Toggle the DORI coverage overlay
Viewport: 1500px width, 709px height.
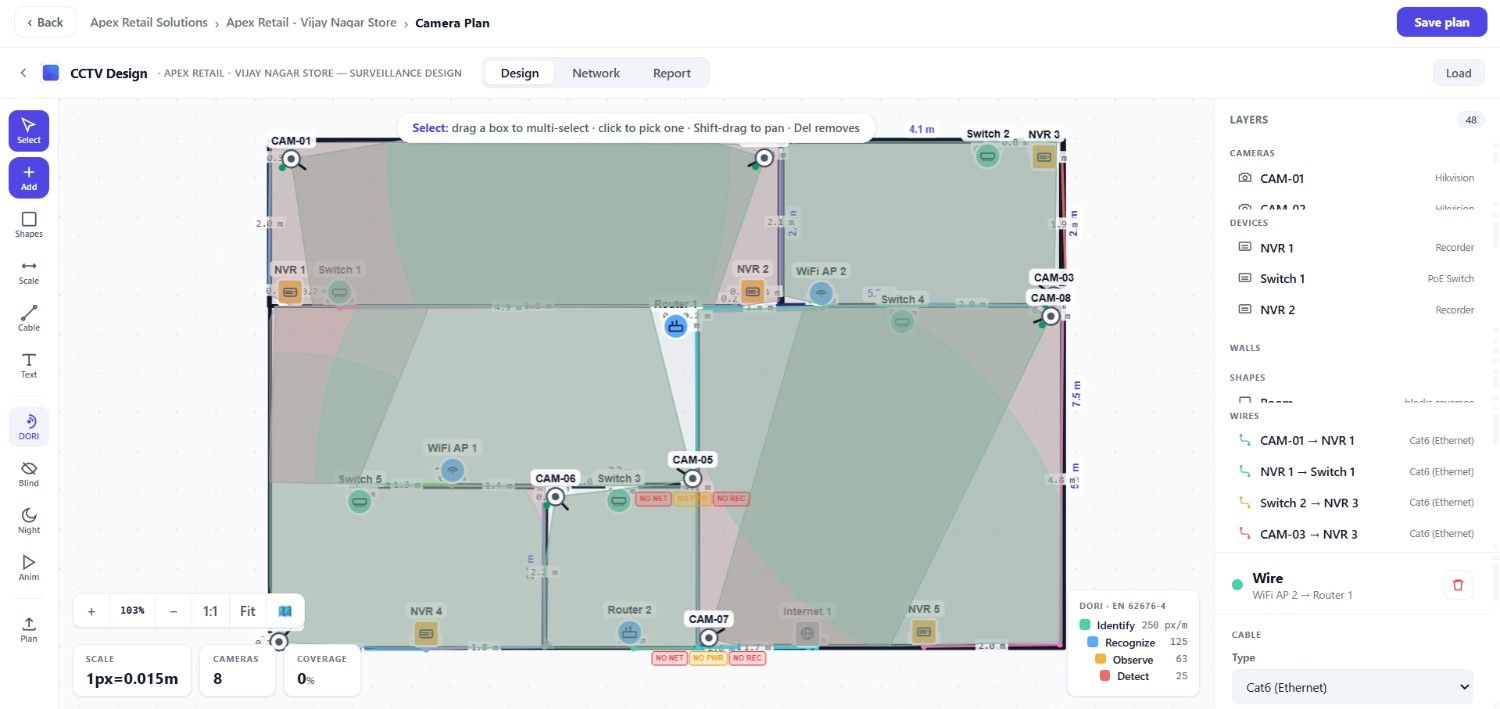(x=29, y=427)
